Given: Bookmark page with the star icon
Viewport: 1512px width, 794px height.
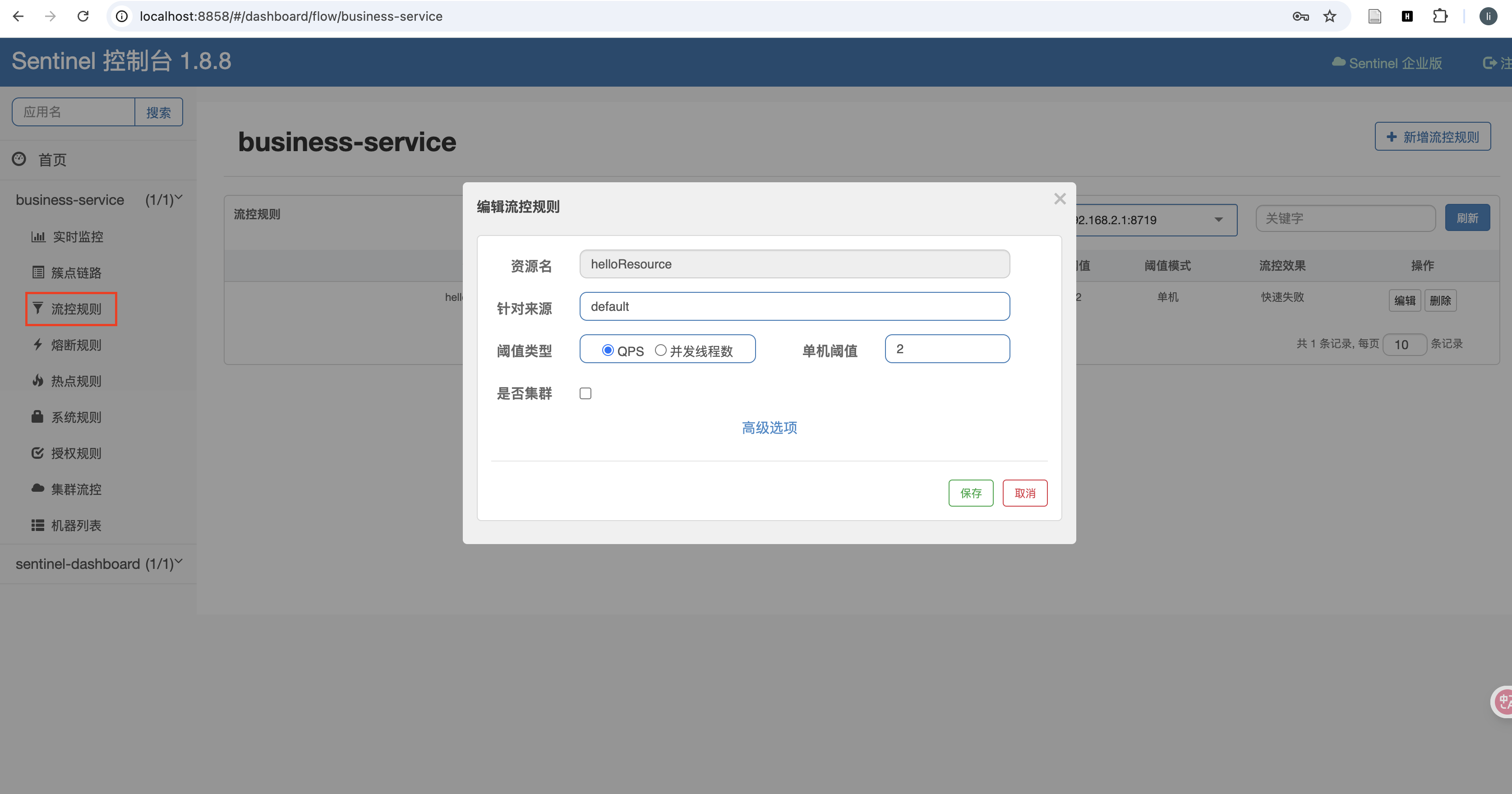Looking at the screenshot, I should tap(1329, 16).
